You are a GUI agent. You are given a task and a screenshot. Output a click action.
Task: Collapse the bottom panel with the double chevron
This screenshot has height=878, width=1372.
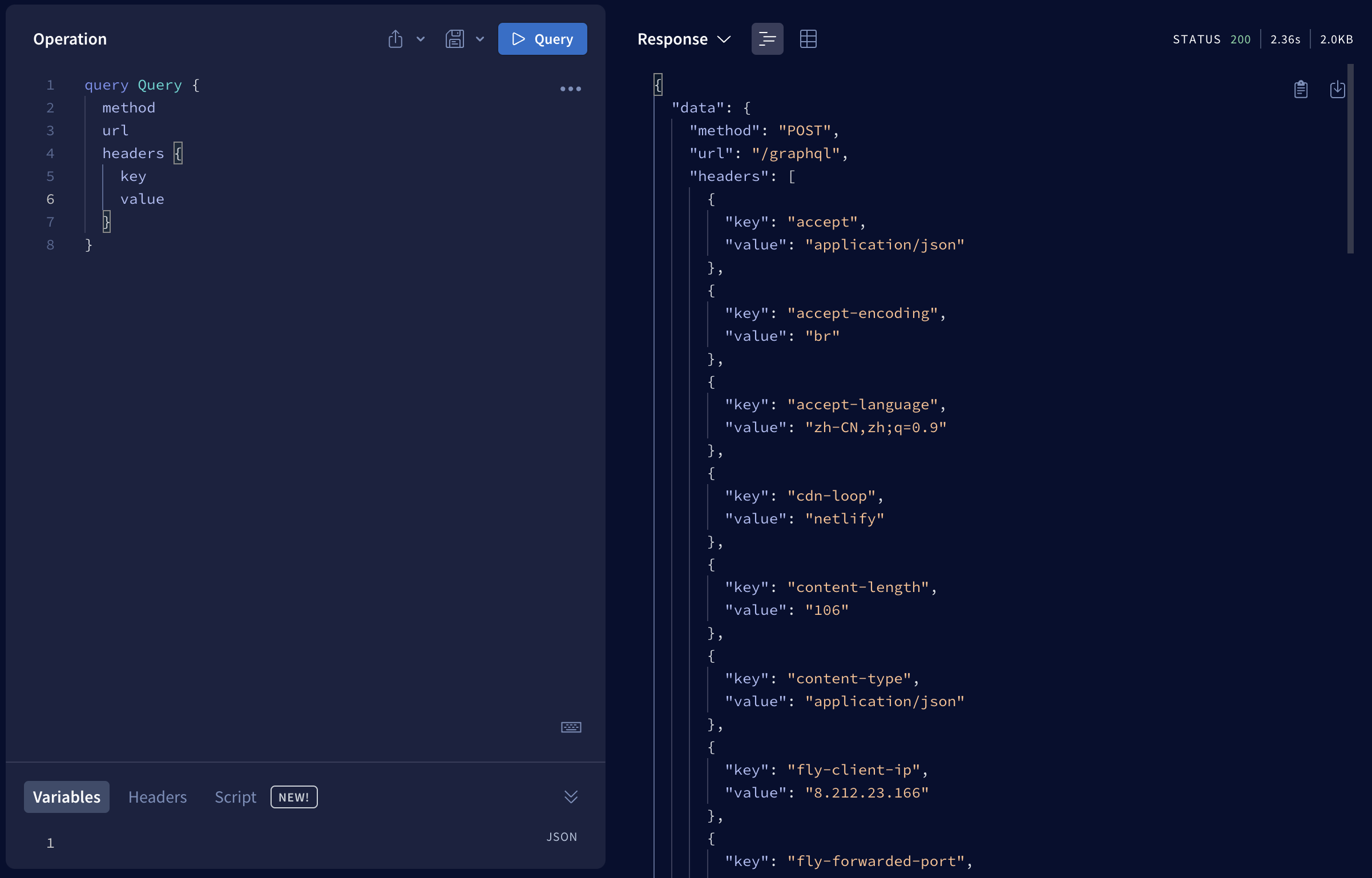click(571, 797)
